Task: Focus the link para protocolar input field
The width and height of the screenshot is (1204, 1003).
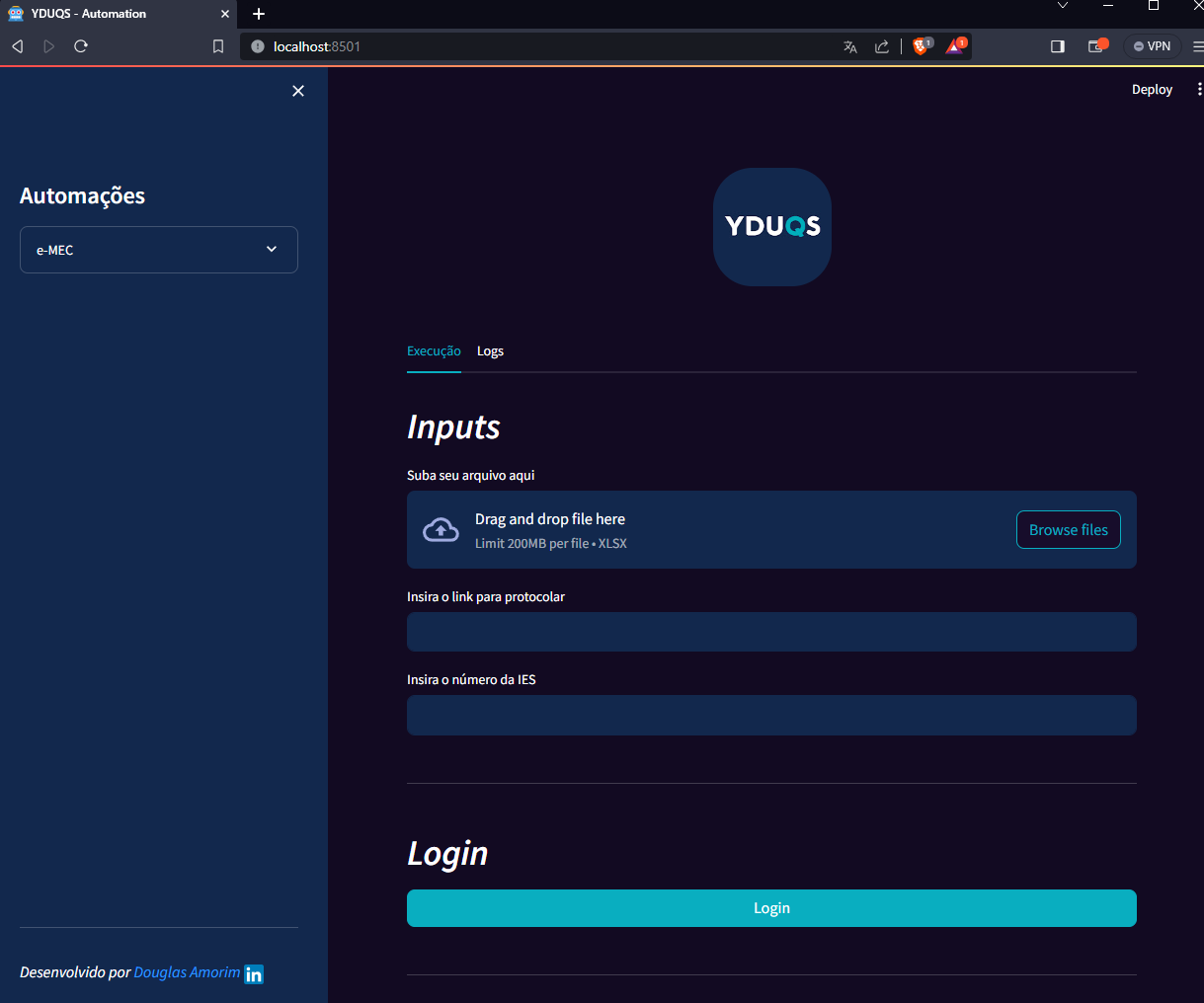Action: point(771,632)
